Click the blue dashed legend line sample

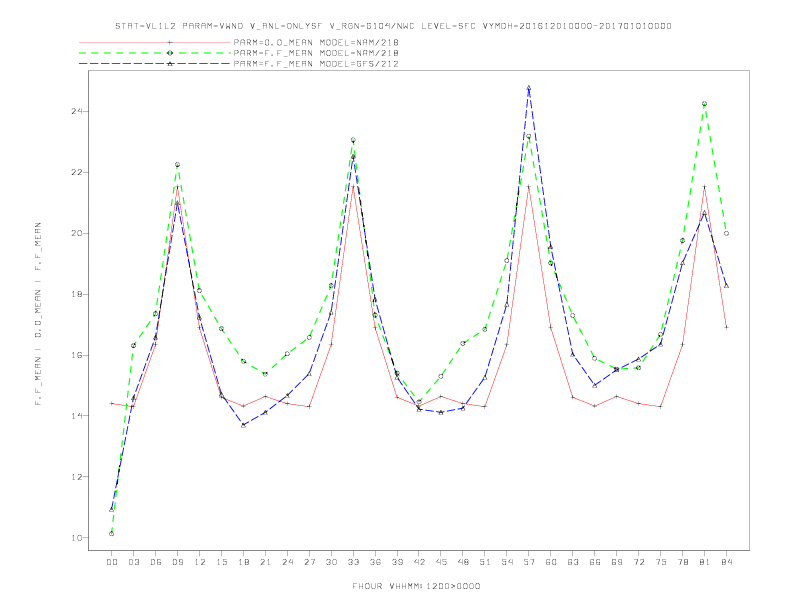click(155, 64)
